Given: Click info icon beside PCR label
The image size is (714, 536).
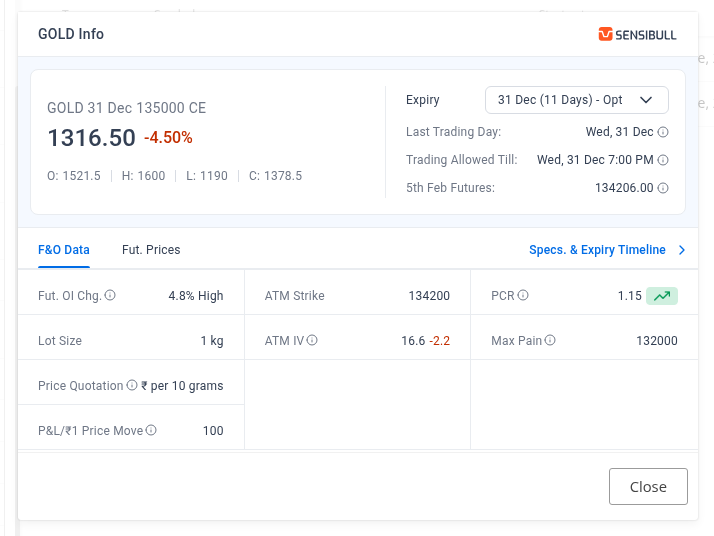Looking at the screenshot, I should [x=523, y=296].
